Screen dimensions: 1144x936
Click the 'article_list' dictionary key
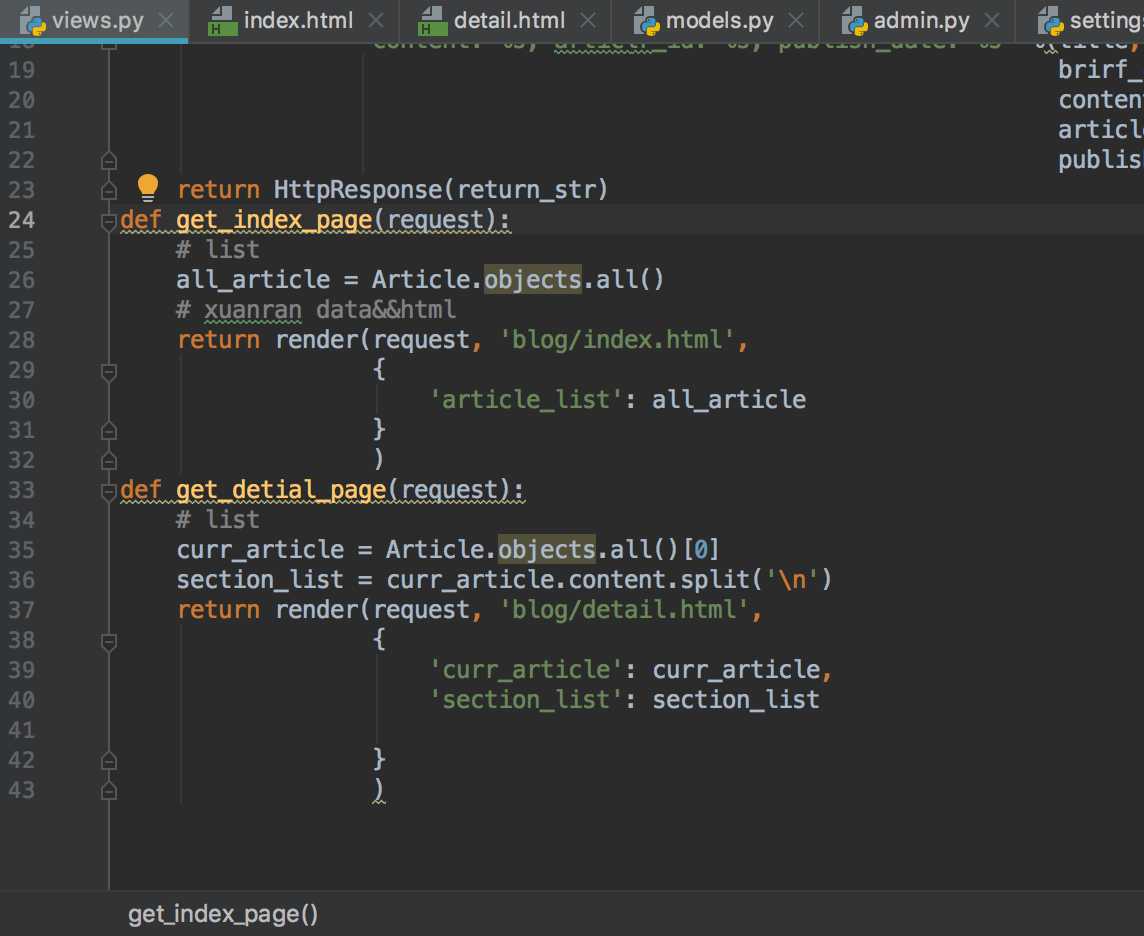pyautogui.click(x=525, y=400)
